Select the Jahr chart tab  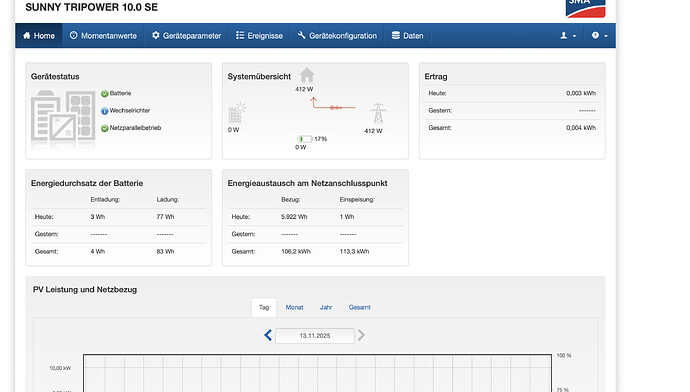coord(326,308)
